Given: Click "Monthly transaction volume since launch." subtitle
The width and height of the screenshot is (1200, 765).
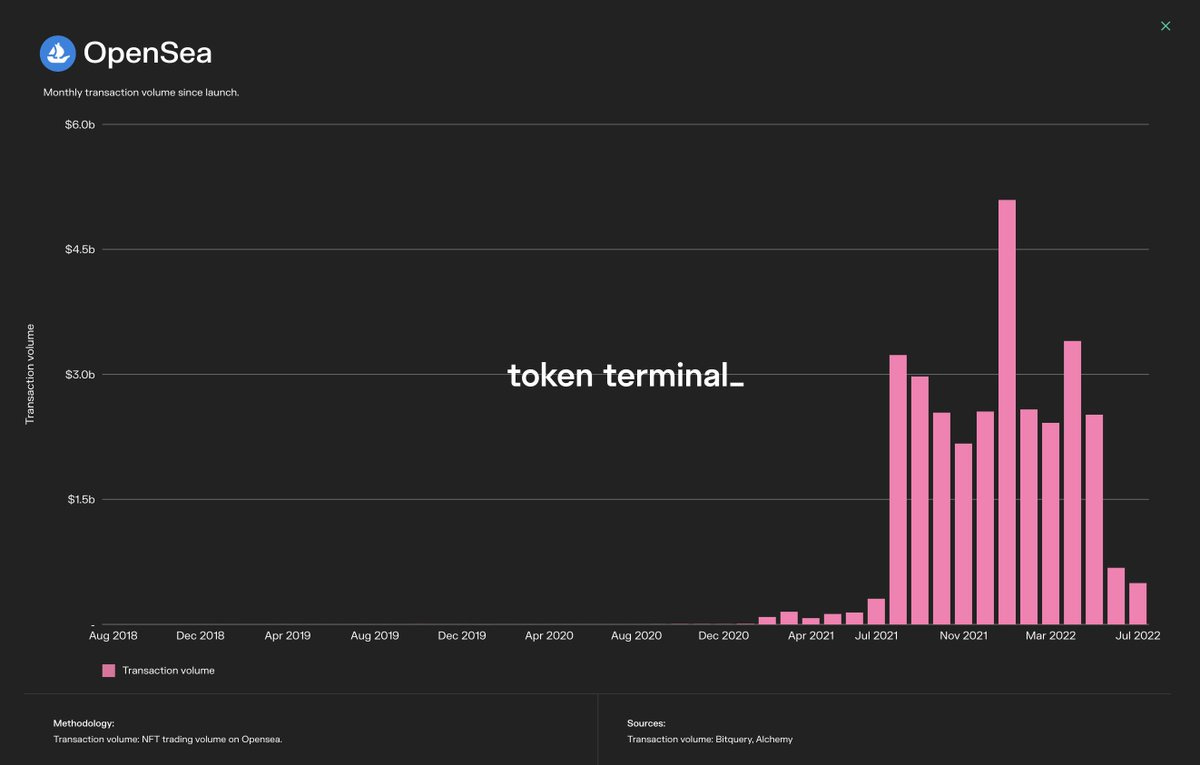Looking at the screenshot, I should tap(141, 92).
